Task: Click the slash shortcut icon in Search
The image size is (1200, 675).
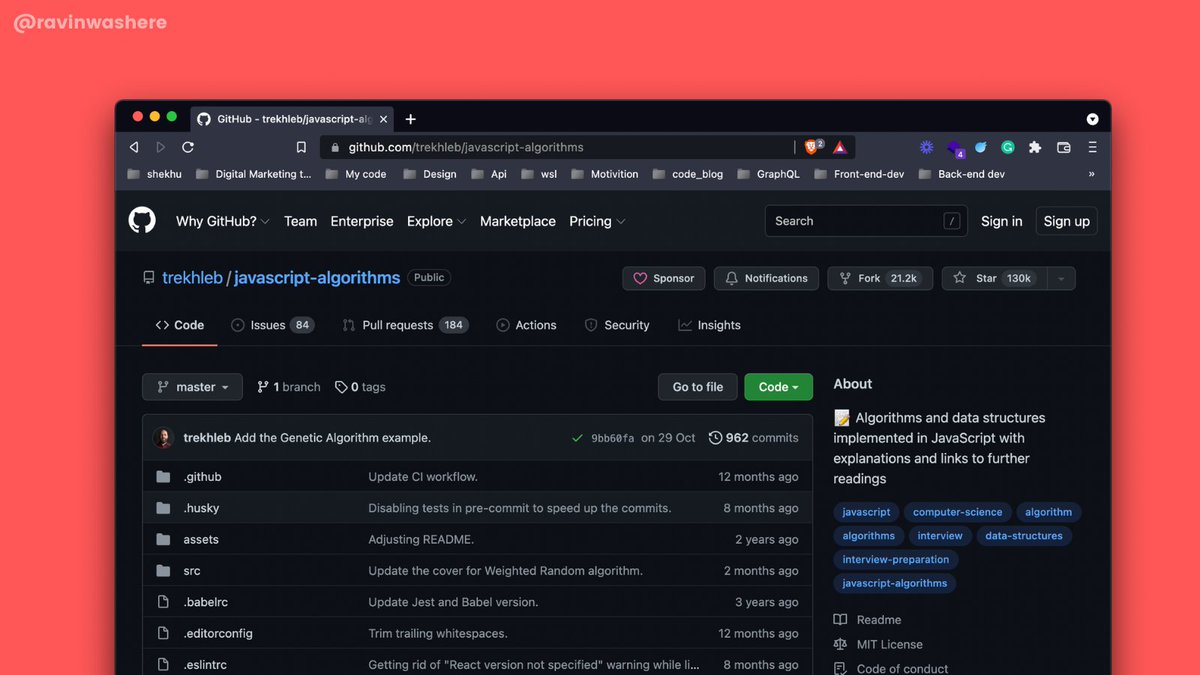Action: [x=951, y=221]
